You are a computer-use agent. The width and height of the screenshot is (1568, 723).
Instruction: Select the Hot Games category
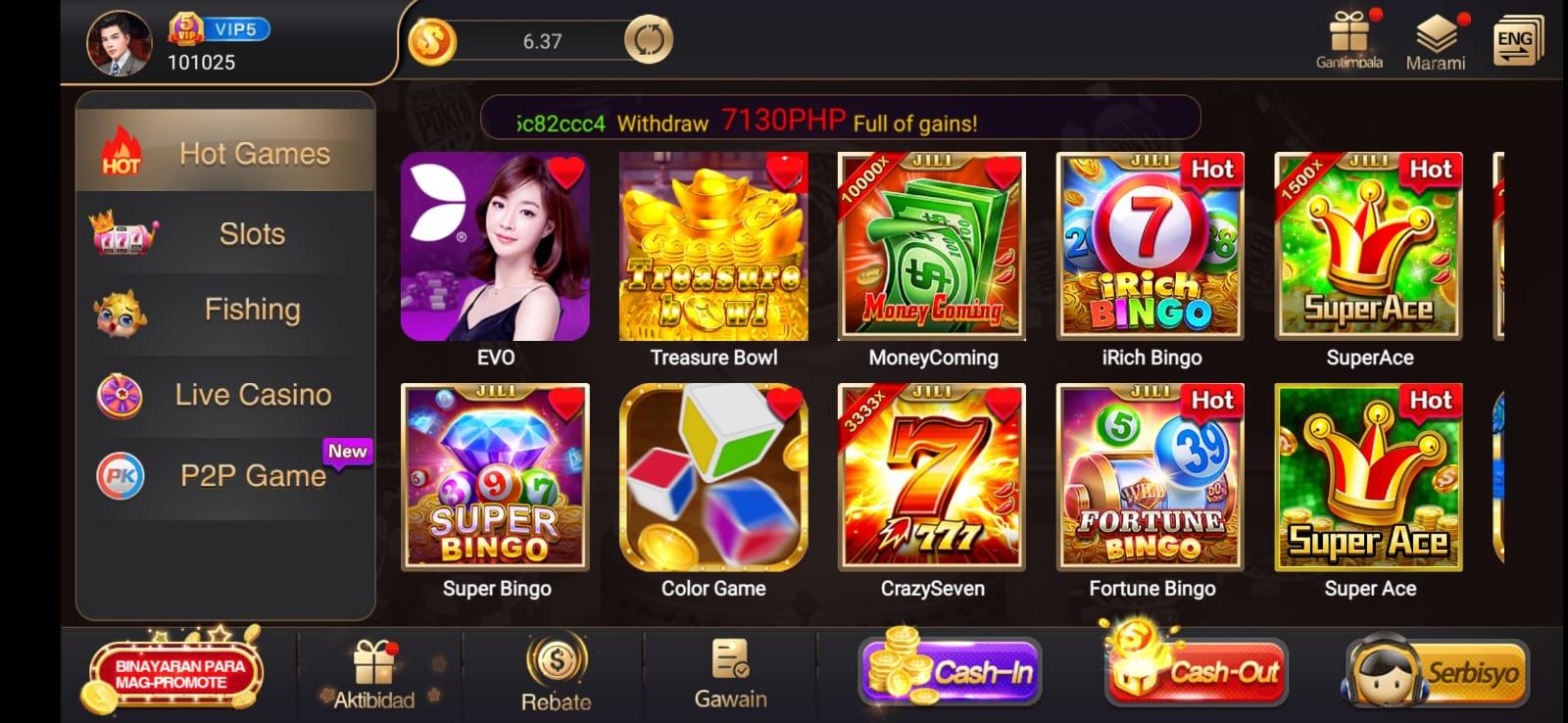[225, 152]
